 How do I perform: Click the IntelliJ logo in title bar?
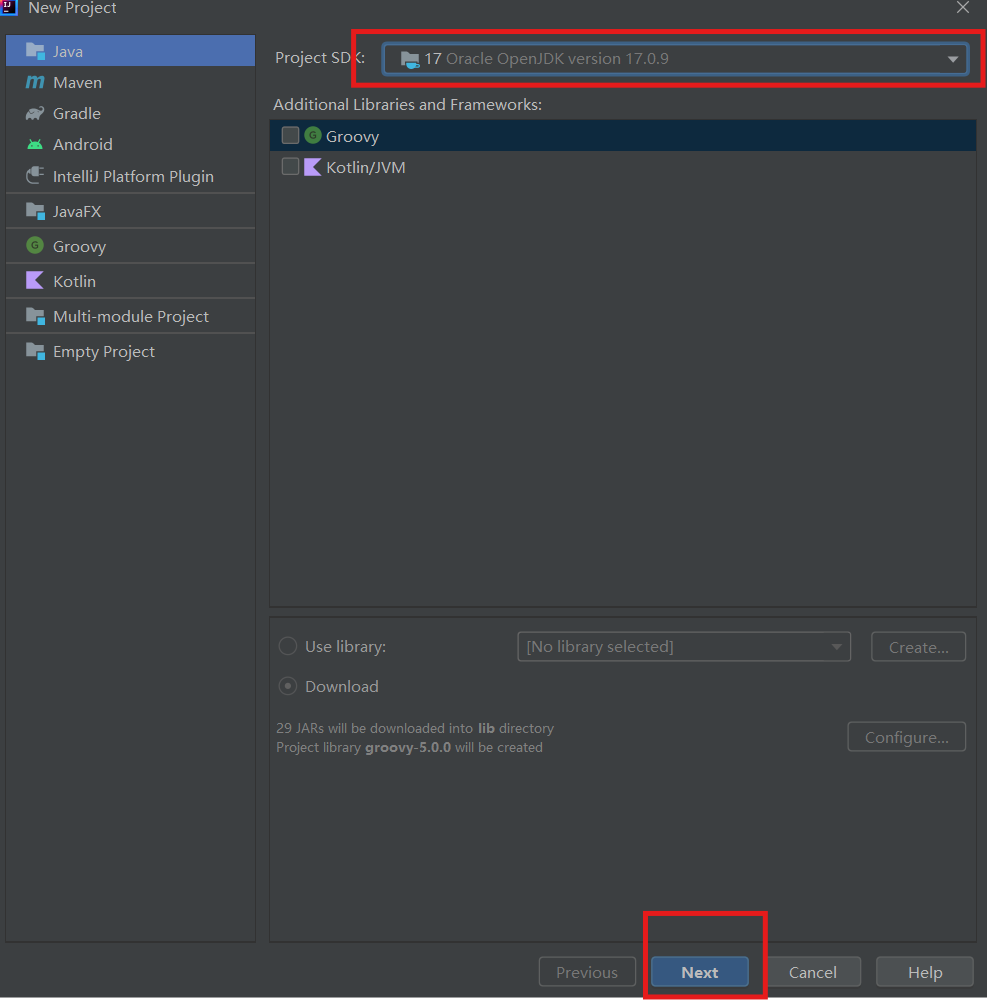pos(8,7)
